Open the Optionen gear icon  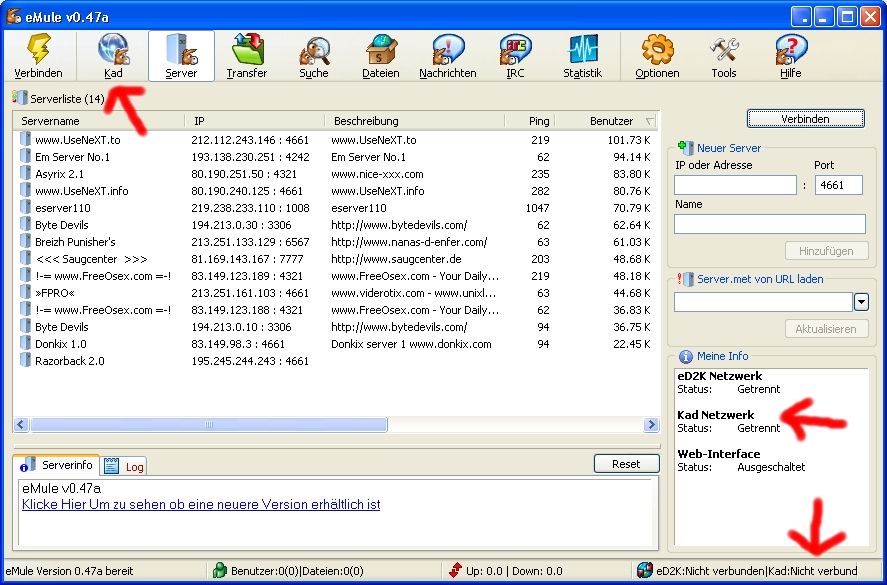[657, 50]
